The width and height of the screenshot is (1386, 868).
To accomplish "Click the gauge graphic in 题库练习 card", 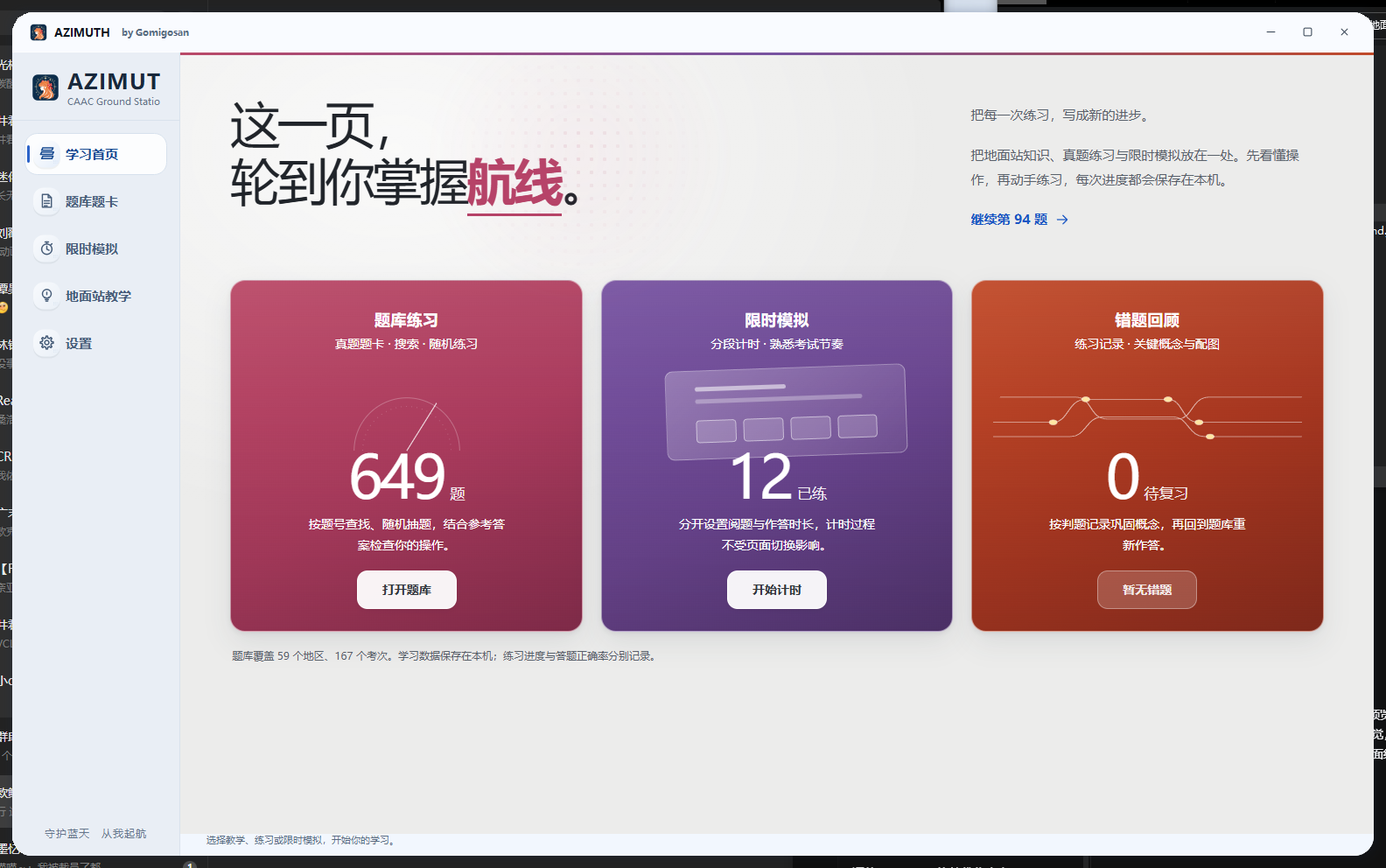I will click(407, 423).
